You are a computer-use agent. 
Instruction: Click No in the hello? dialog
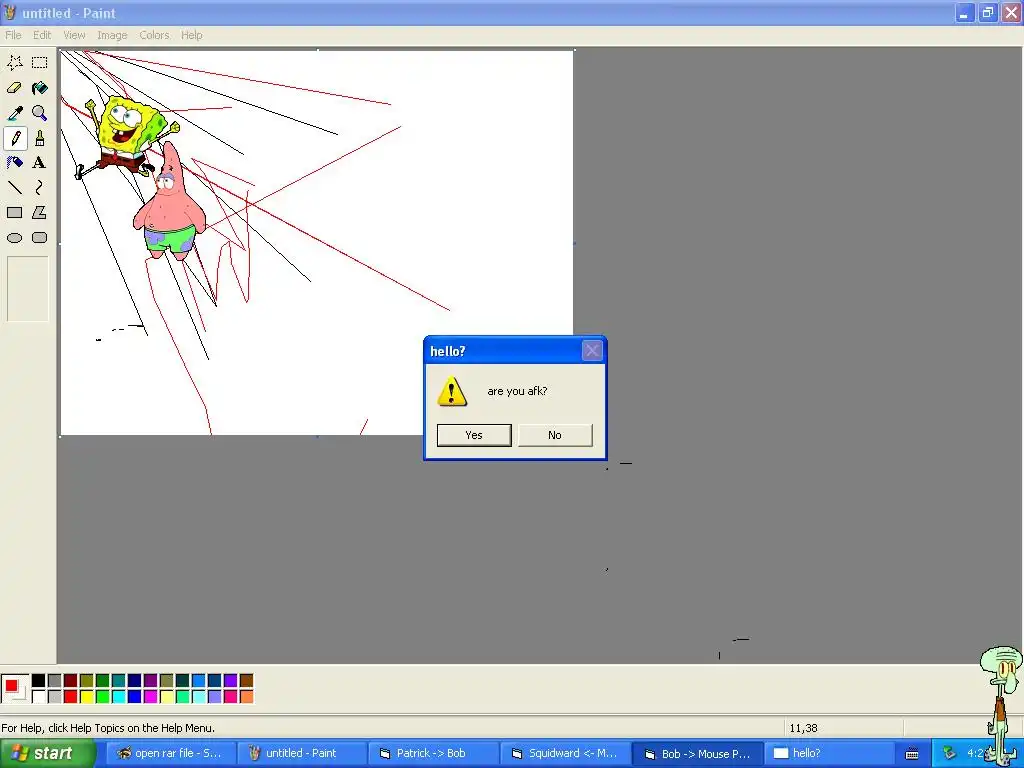point(555,435)
